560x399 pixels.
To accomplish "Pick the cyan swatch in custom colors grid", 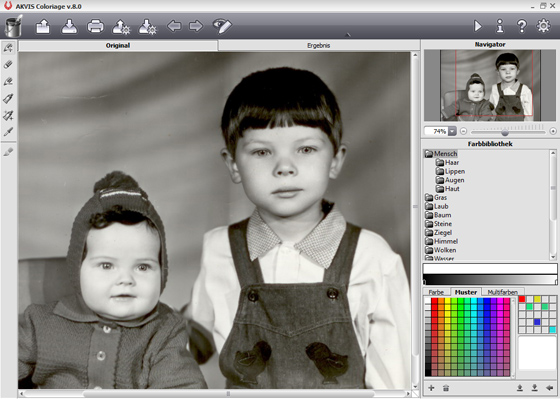I will (552, 329).
